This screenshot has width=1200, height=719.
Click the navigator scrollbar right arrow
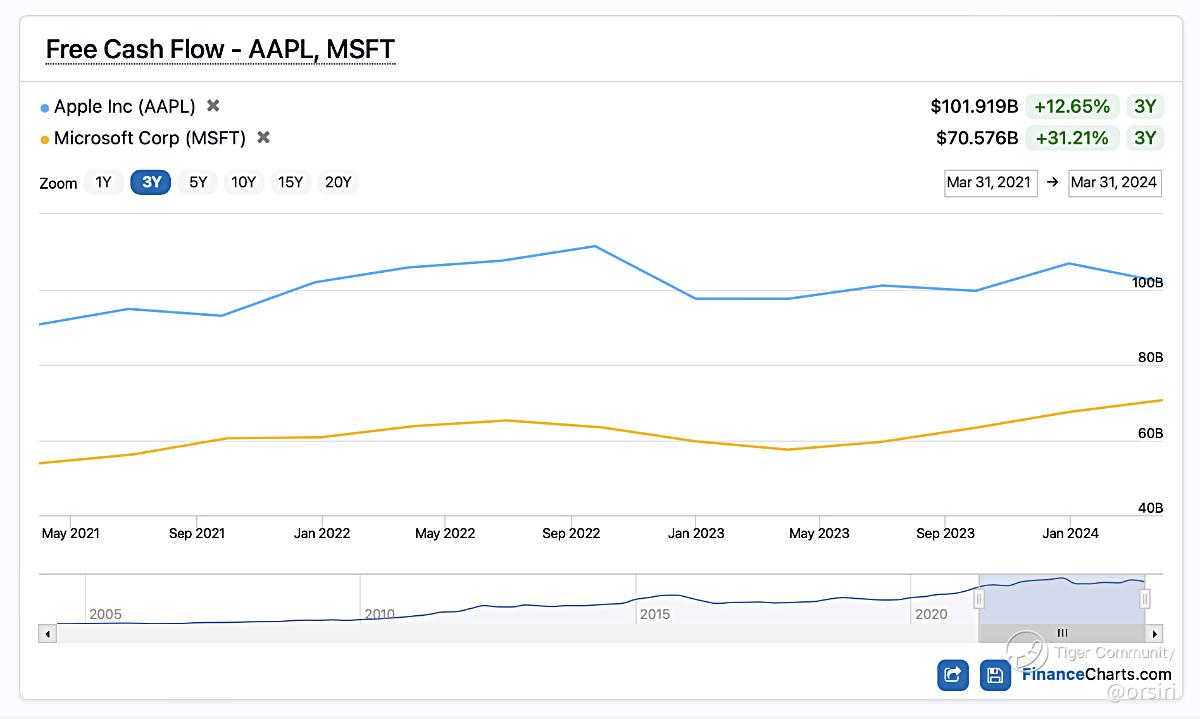click(1155, 633)
